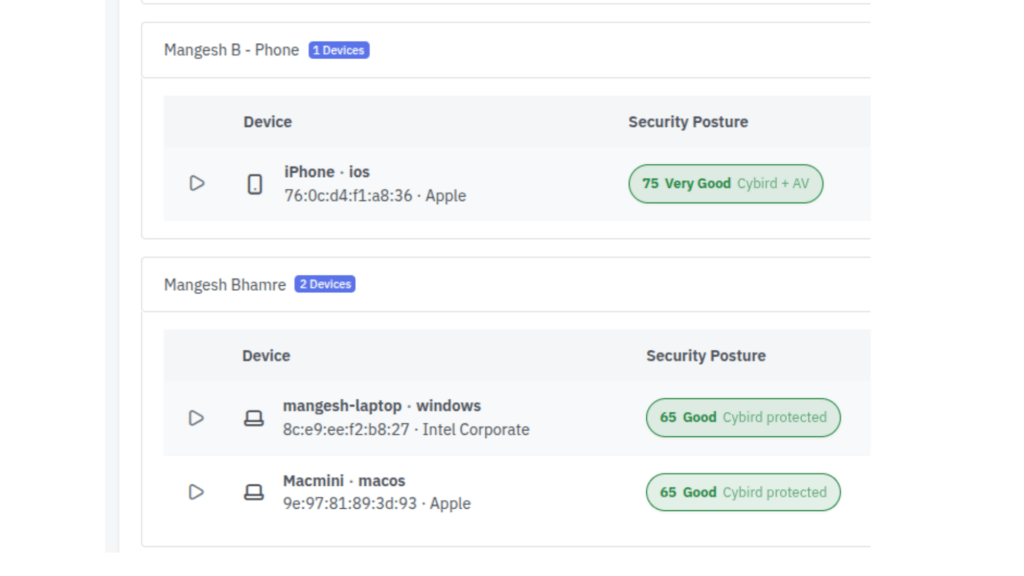Click Security Posture header above the iPhone row
The width and height of the screenshot is (1024, 576).
click(x=687, y=122)
